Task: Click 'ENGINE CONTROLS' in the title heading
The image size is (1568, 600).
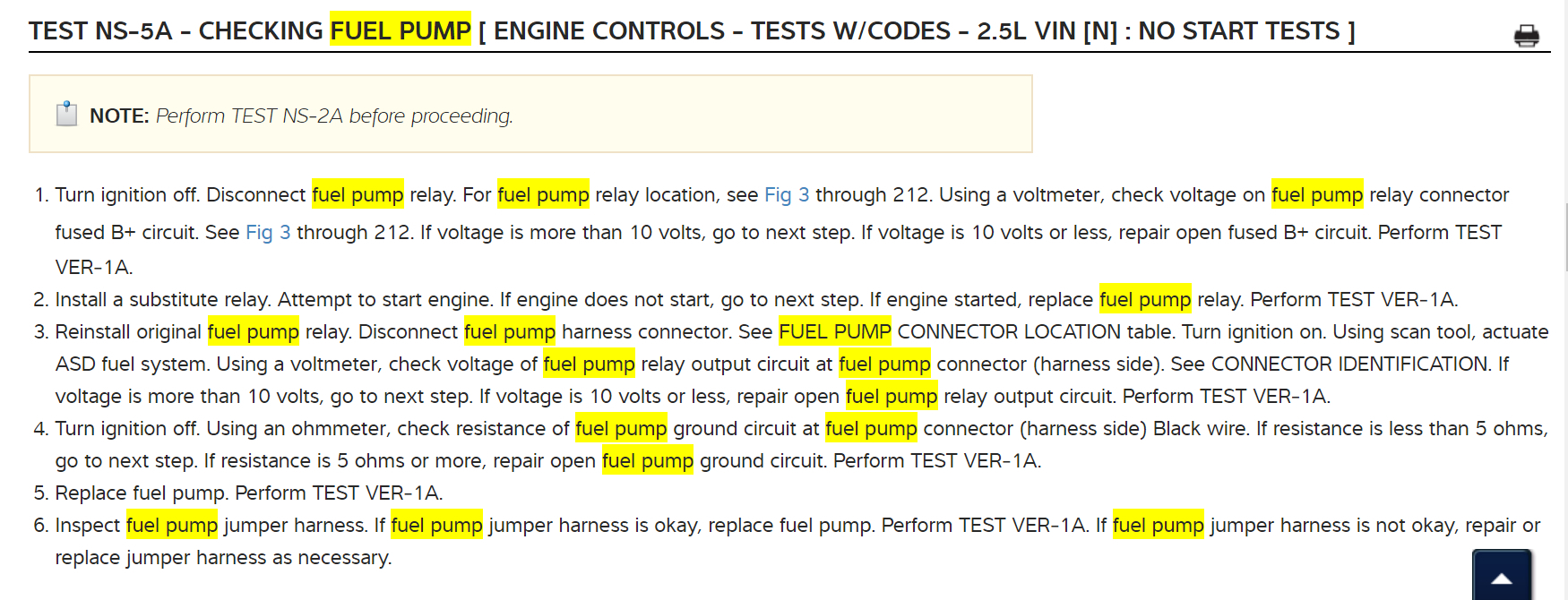Action: pos(608,31)
